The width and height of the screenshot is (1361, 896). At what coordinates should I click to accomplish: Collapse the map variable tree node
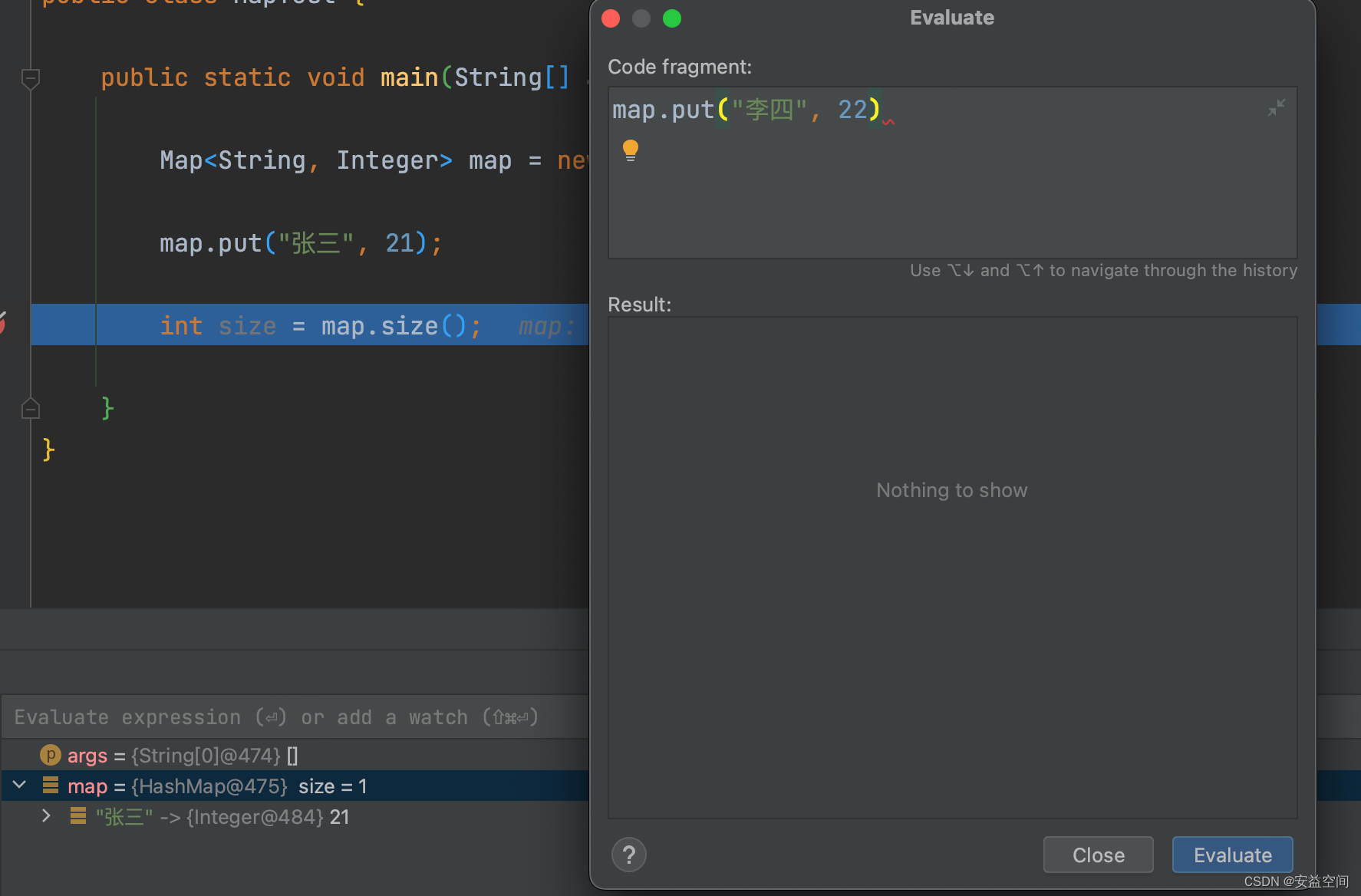pyautogui.click(x=20, y=785)
